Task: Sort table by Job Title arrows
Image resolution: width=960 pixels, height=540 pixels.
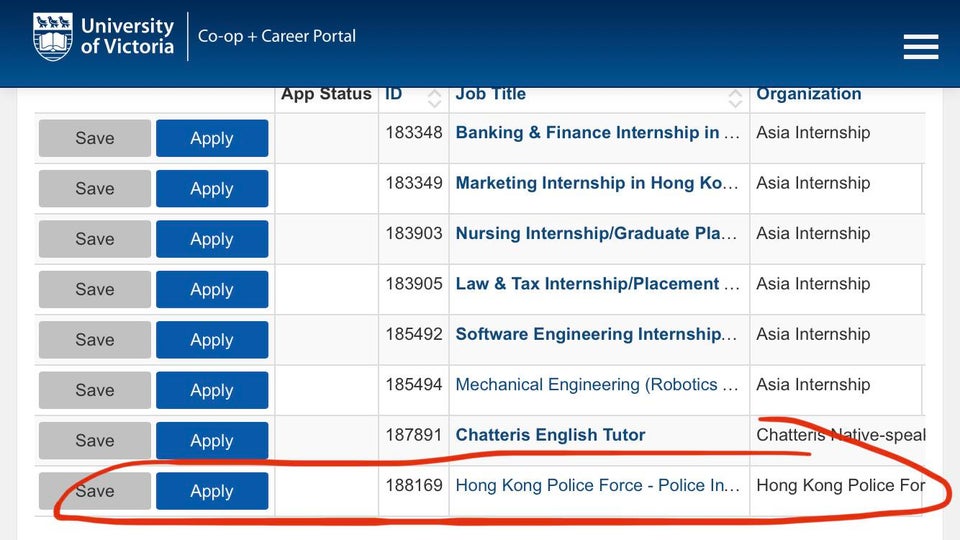Action: (735, 97)
